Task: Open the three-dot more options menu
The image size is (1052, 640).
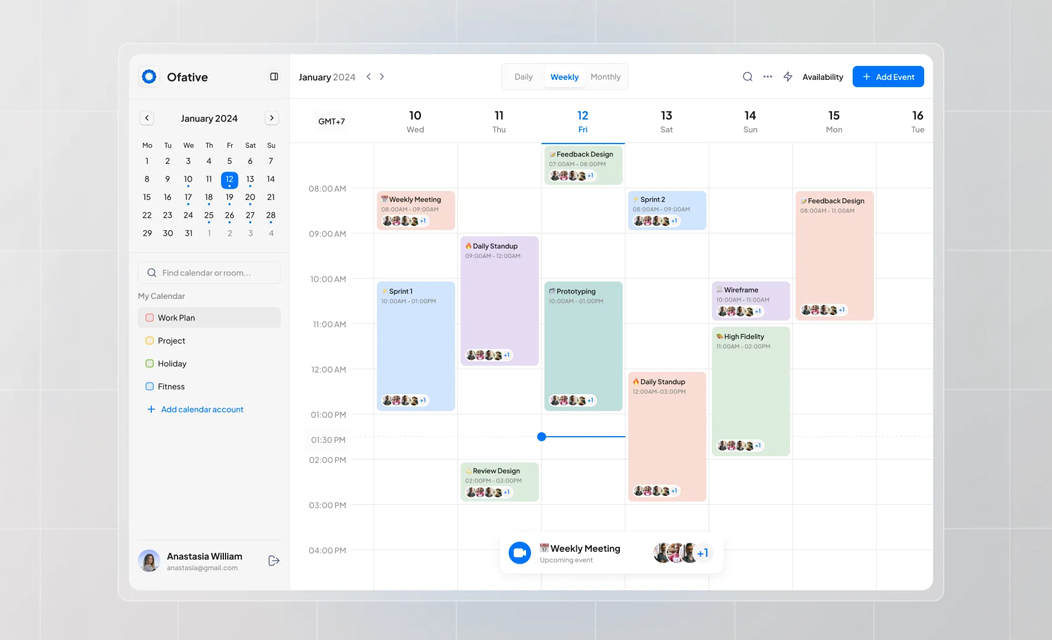Action: click(x=767, y=77)
